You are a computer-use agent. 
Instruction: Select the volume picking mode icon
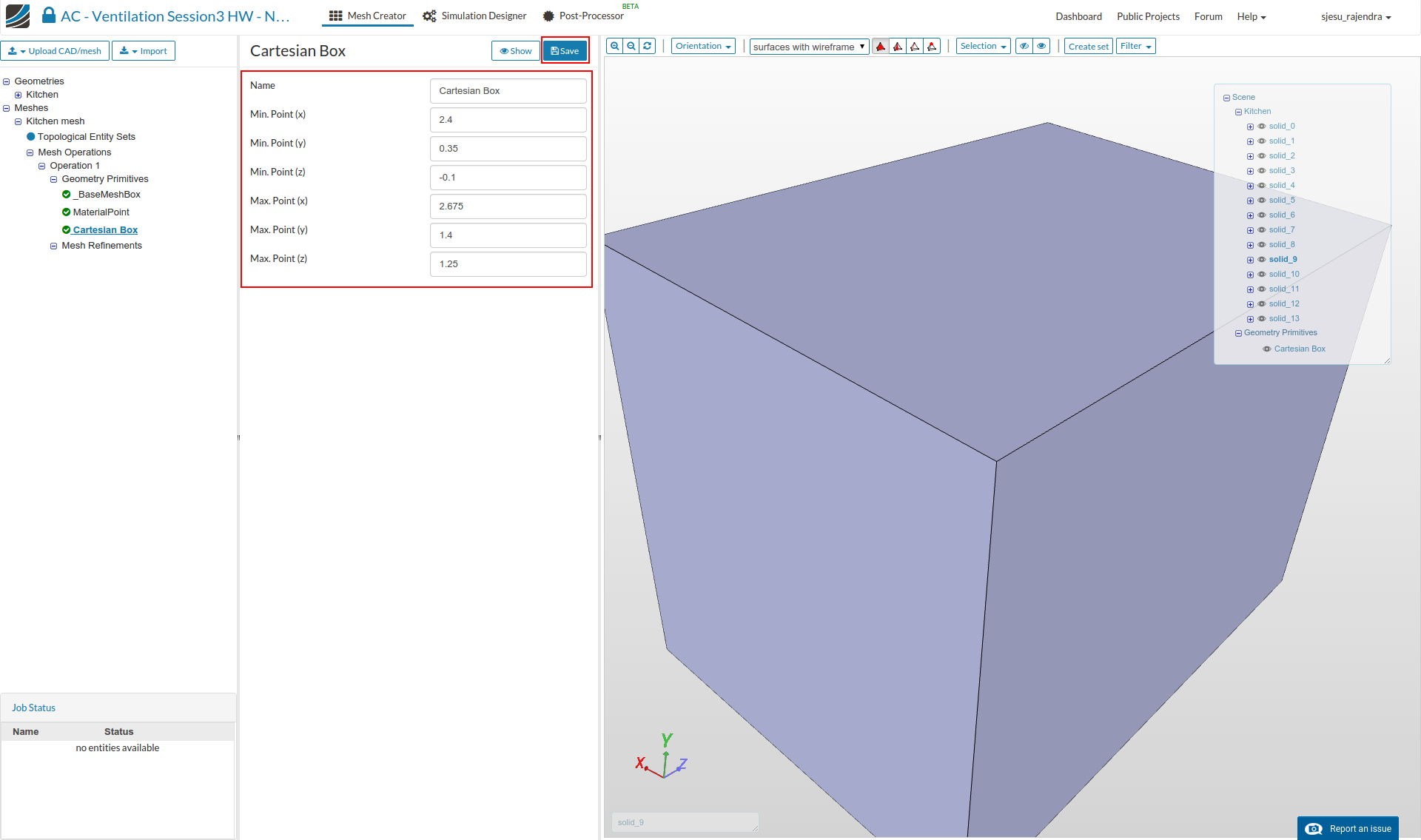(881, 47)
